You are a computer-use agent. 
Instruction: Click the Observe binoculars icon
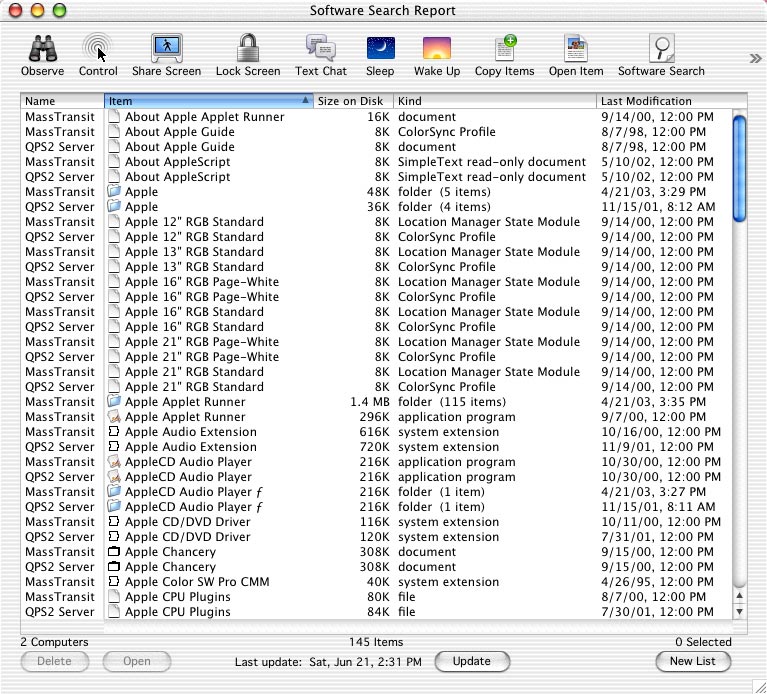pos(43,48)
